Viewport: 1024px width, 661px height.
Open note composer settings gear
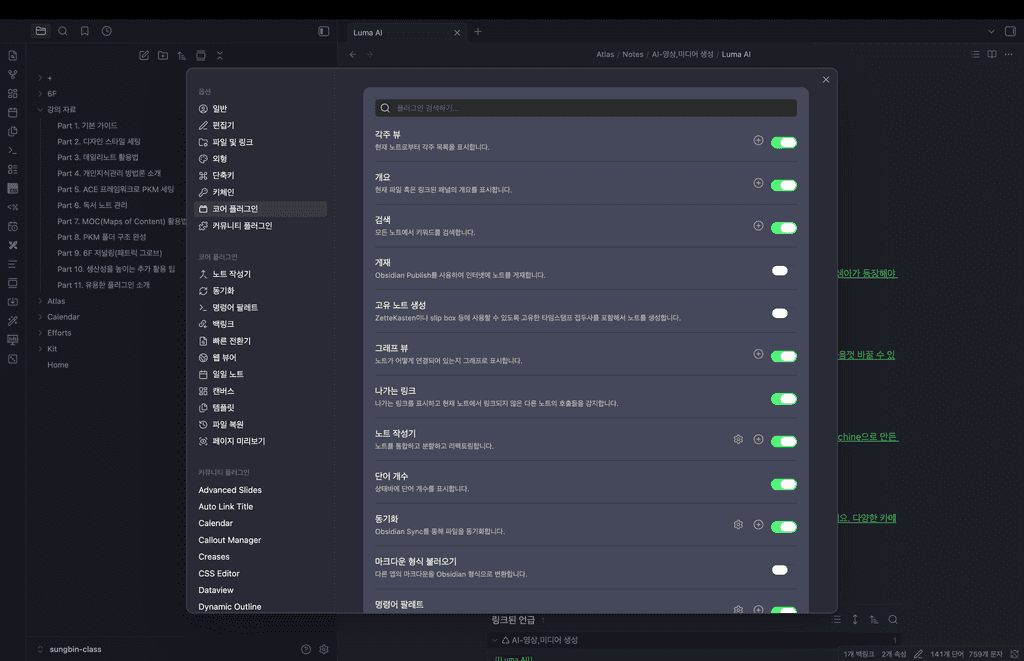click(738, 440)
